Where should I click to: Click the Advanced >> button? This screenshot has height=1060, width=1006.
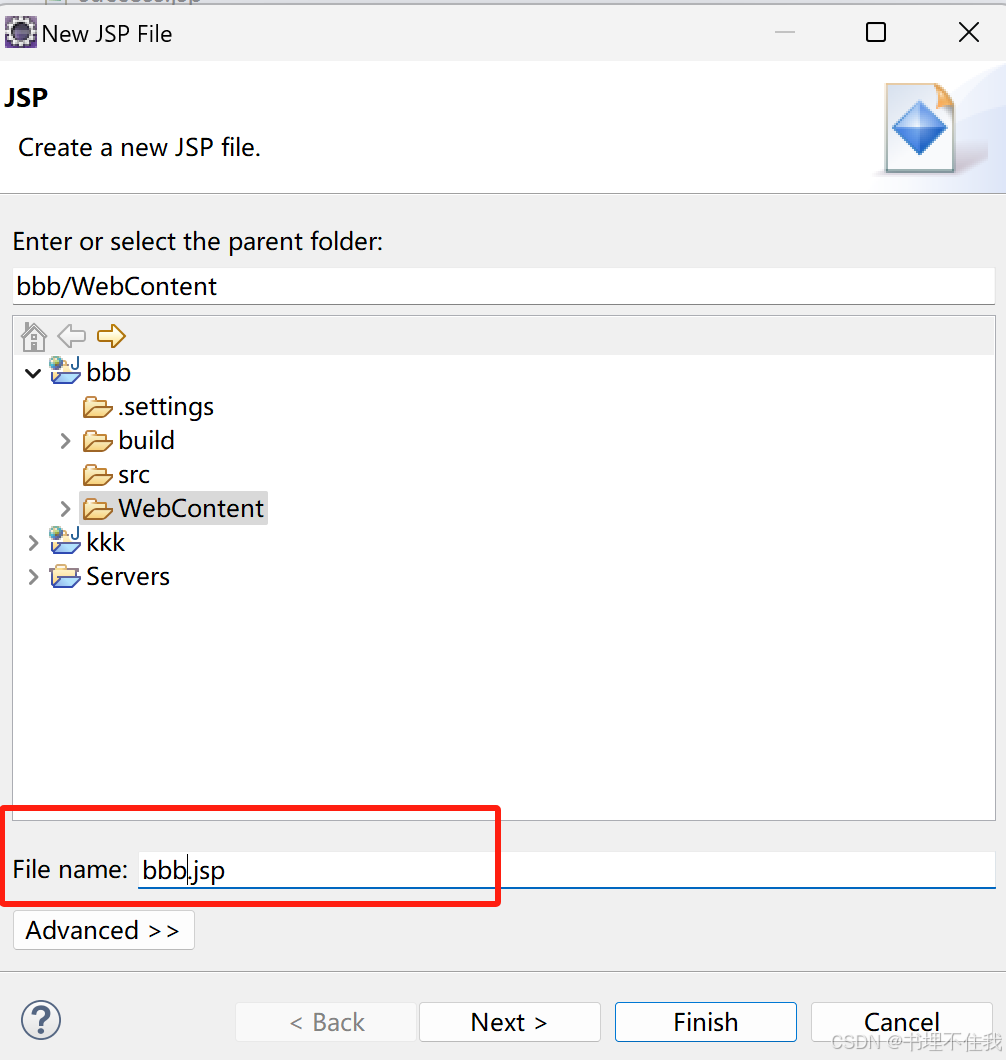[x=103, y=930]
